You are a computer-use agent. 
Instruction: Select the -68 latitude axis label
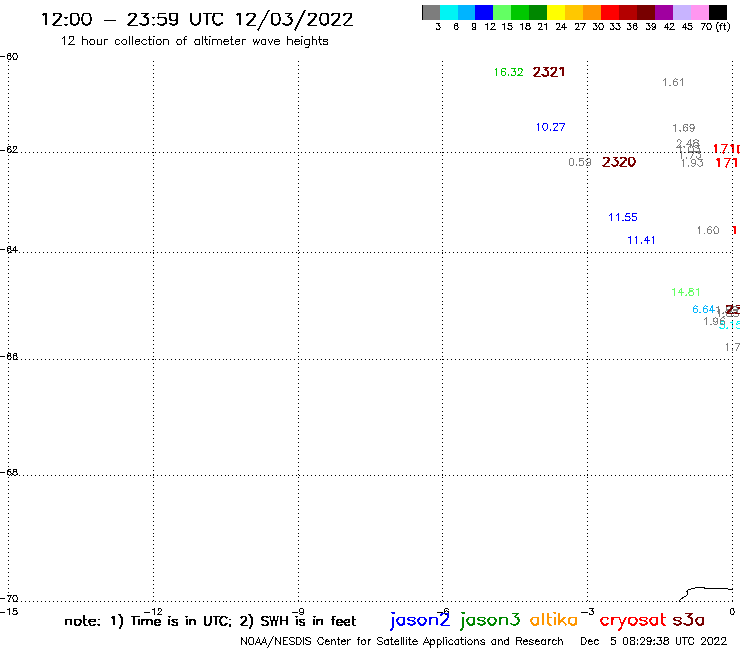point(9,473)
